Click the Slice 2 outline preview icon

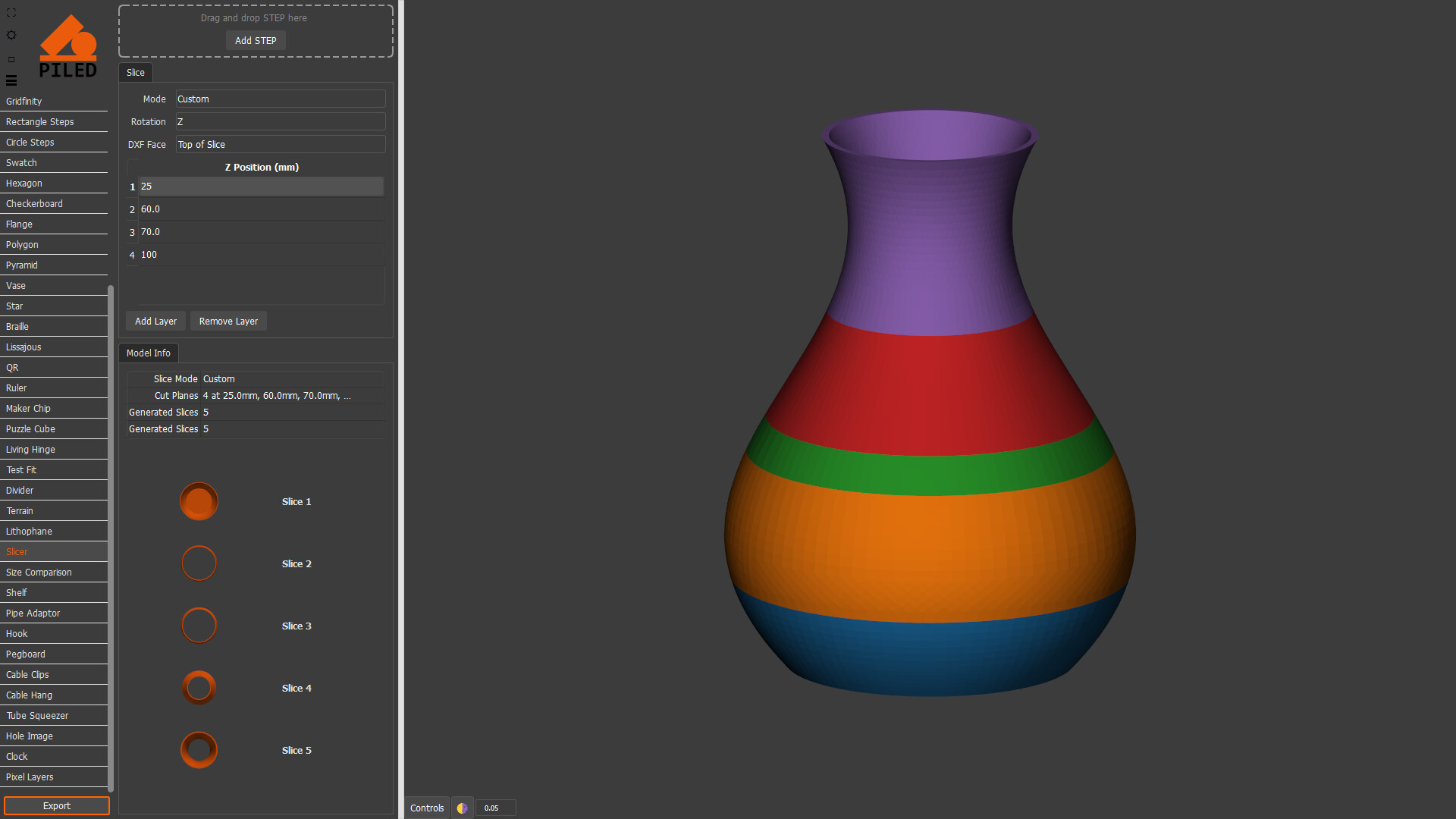click(199, 563)
